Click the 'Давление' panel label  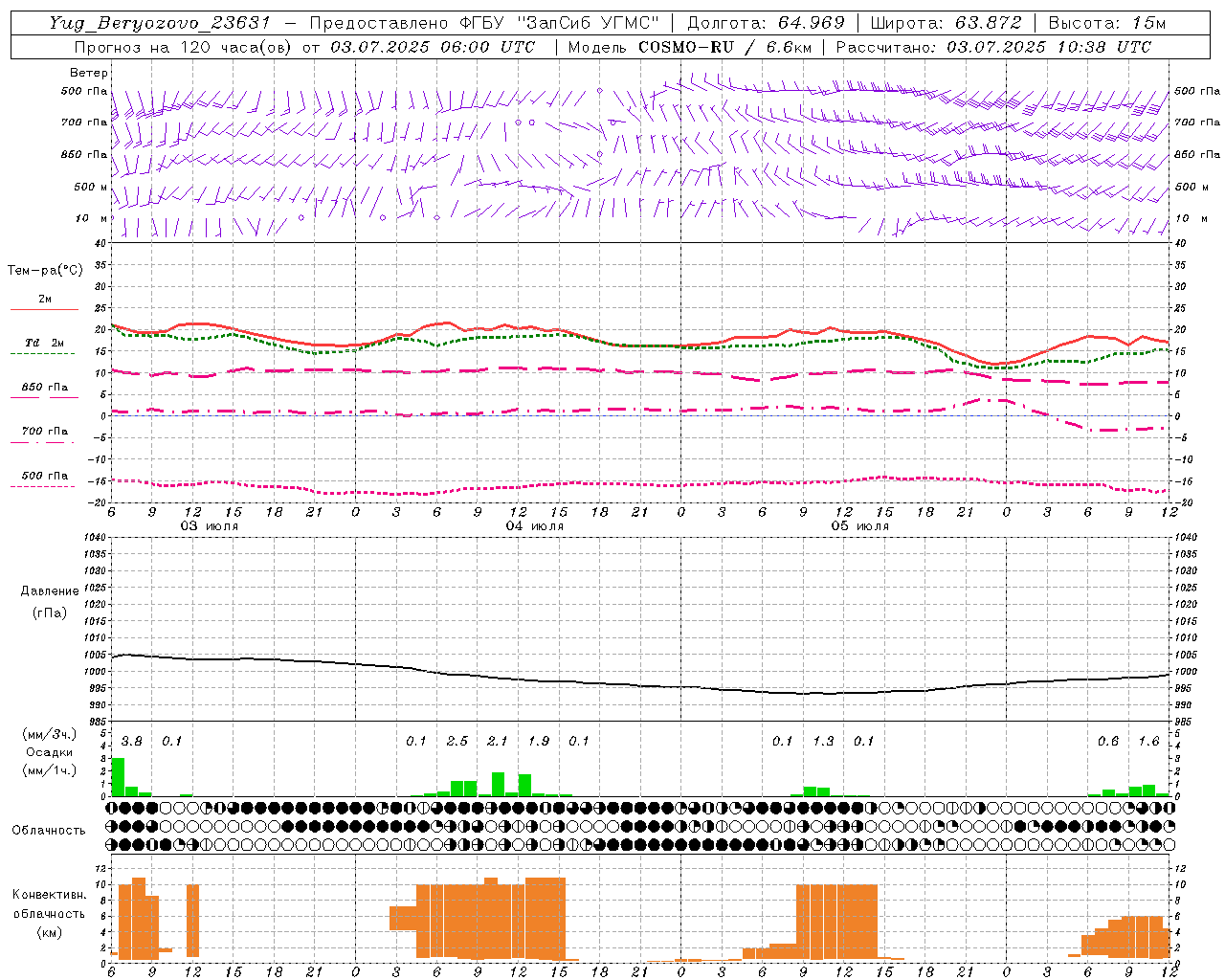50,591
